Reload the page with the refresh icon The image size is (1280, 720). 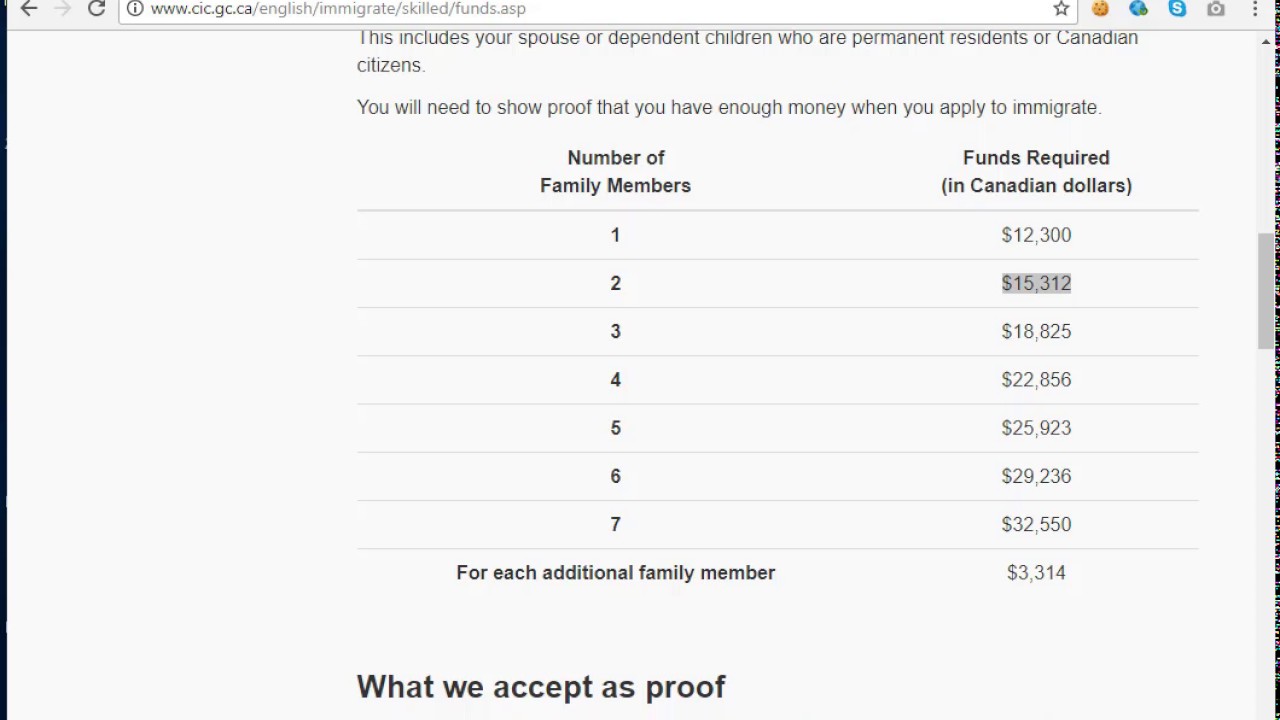(x=97, y=9)
